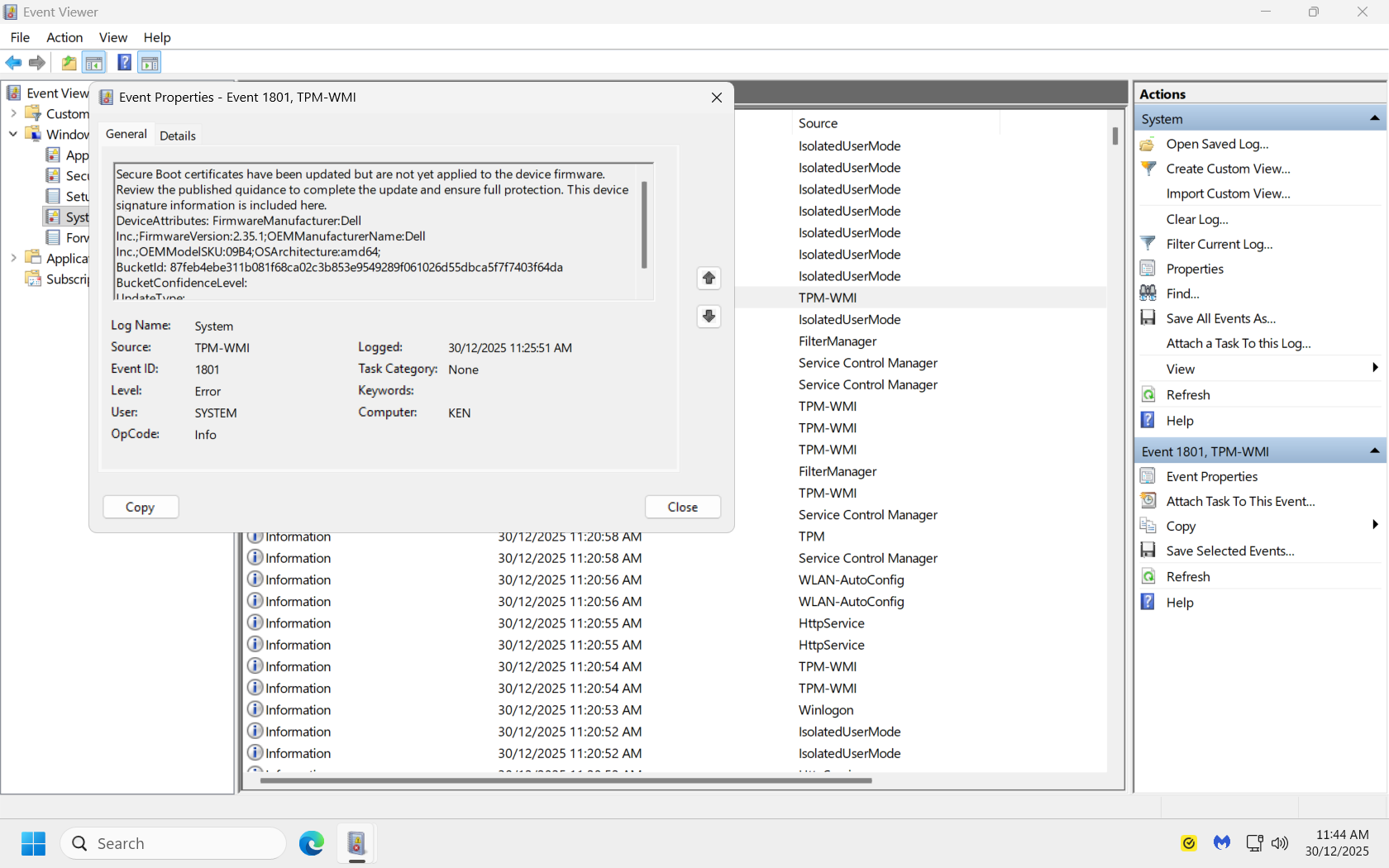The width and height of the screenshot is (1389, 868).
Task: Click the Save All Events As disk icon
Action: pos(1148,317)
